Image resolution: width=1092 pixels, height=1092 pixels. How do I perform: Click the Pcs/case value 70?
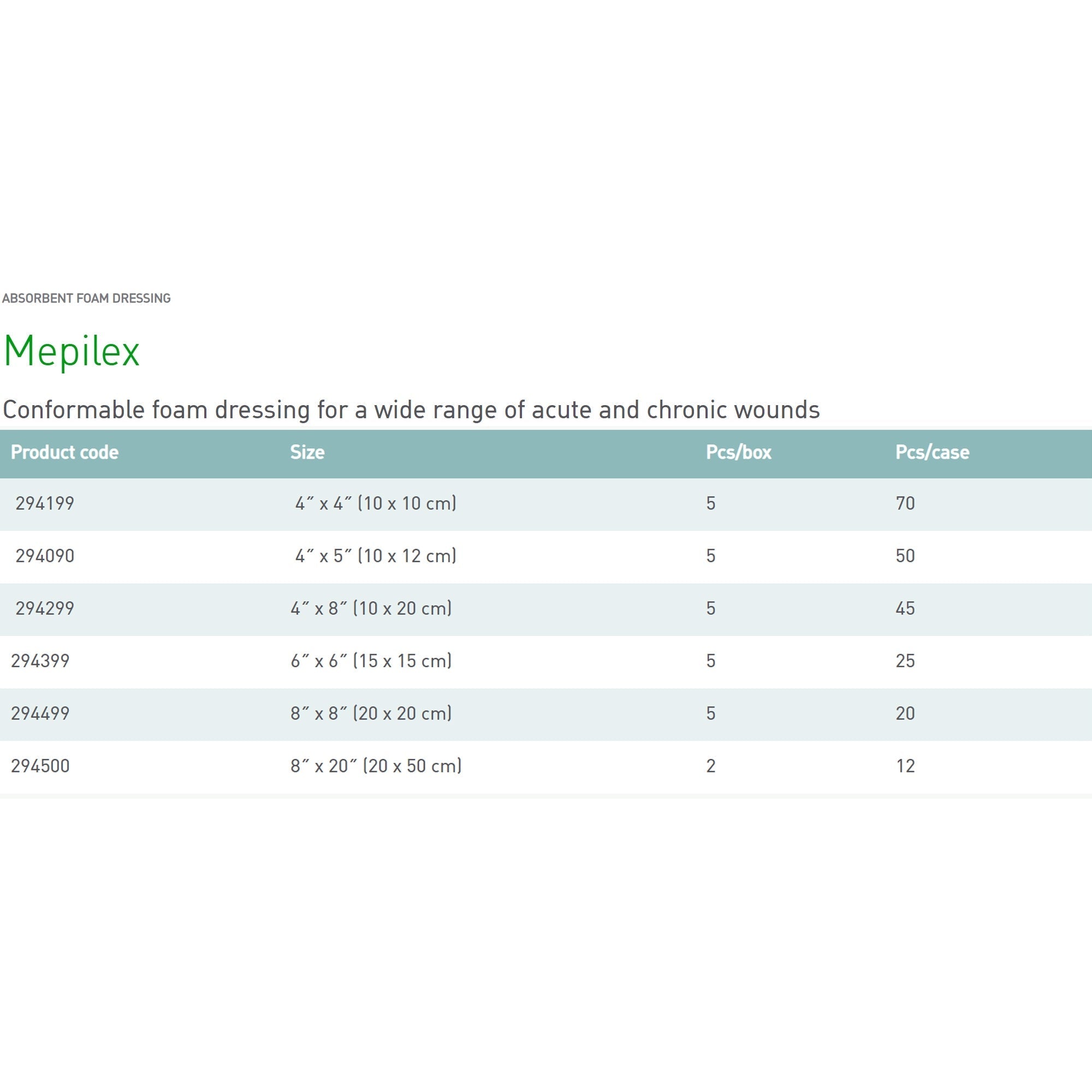905,503
